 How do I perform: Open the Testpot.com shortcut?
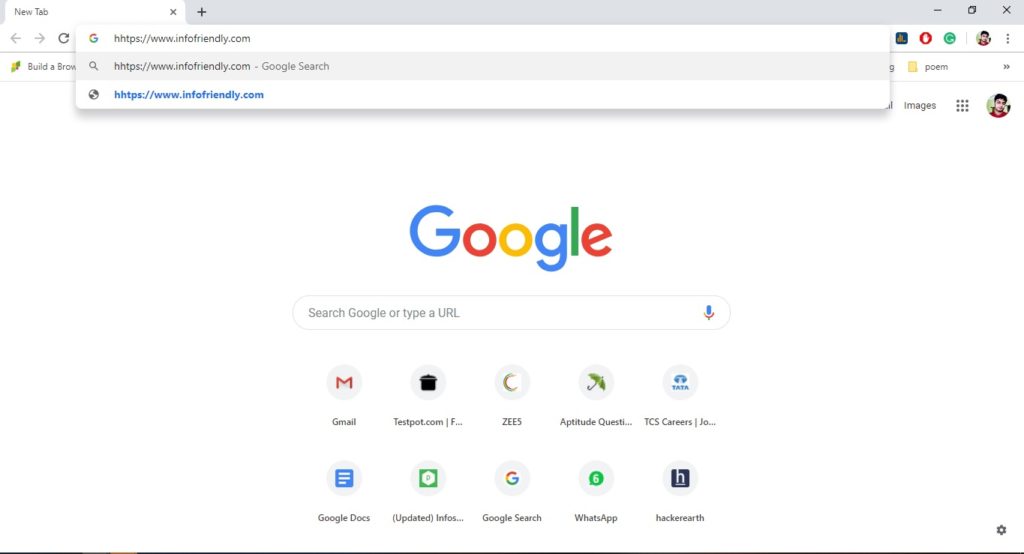click(428, 395)
